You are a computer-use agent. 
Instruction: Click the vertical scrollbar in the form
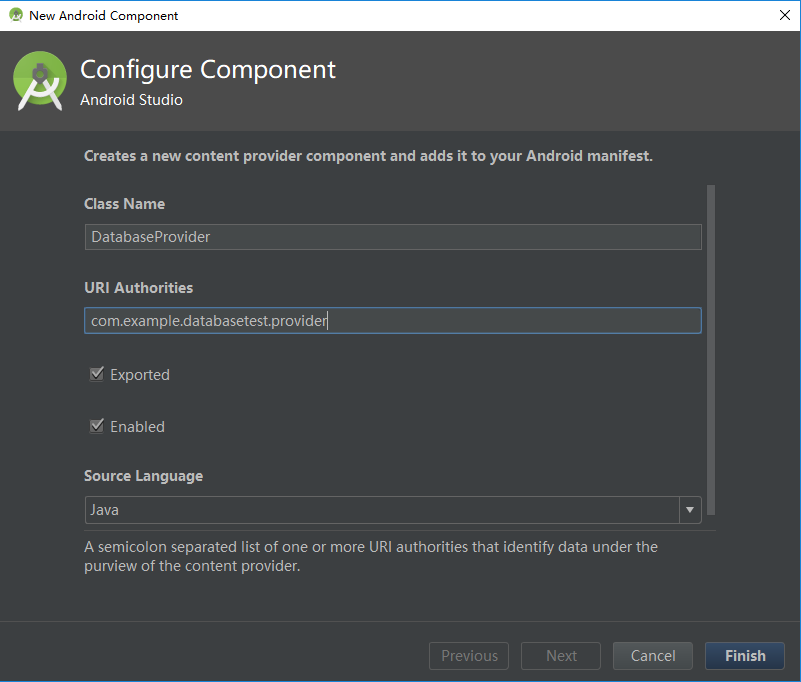click(x=711, y=350)
